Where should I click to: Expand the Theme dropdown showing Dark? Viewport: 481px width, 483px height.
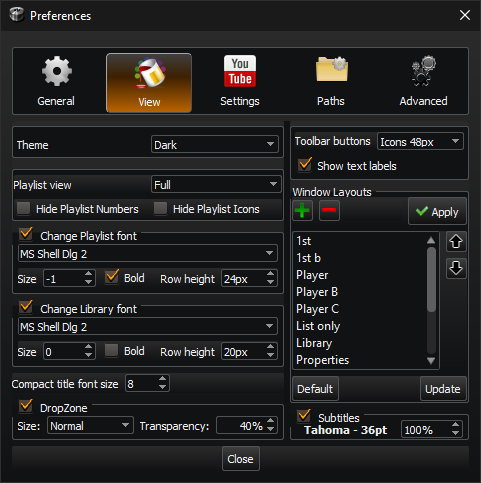(215, 144)
